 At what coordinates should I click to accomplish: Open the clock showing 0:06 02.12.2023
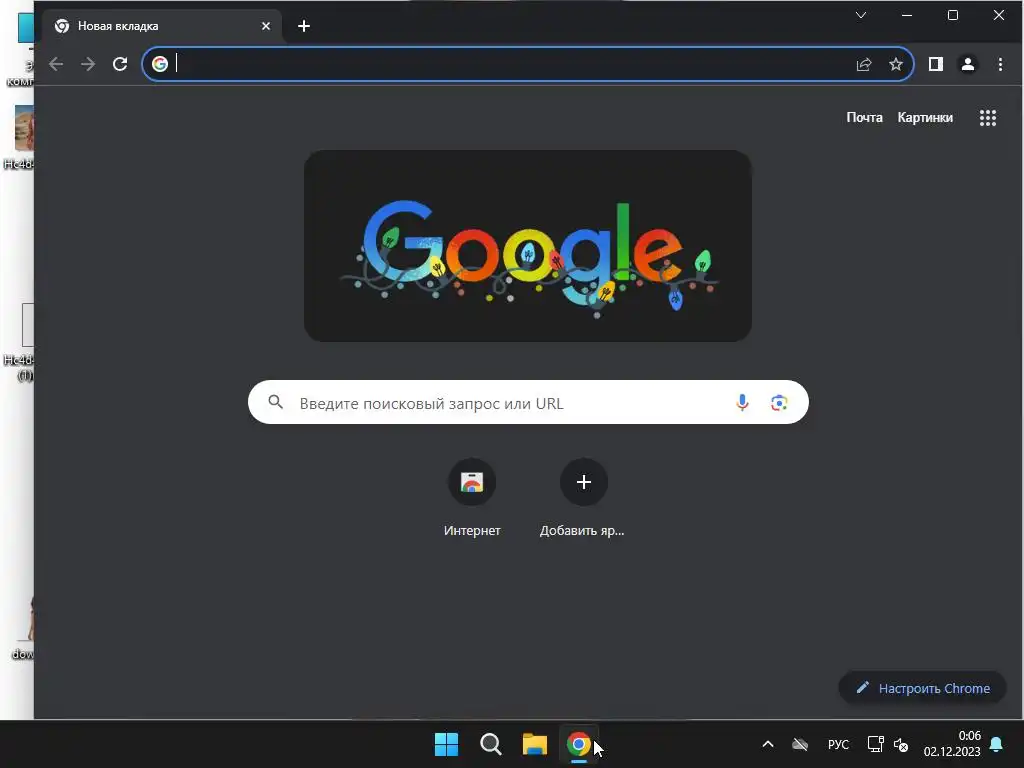(x=952, y=744)
